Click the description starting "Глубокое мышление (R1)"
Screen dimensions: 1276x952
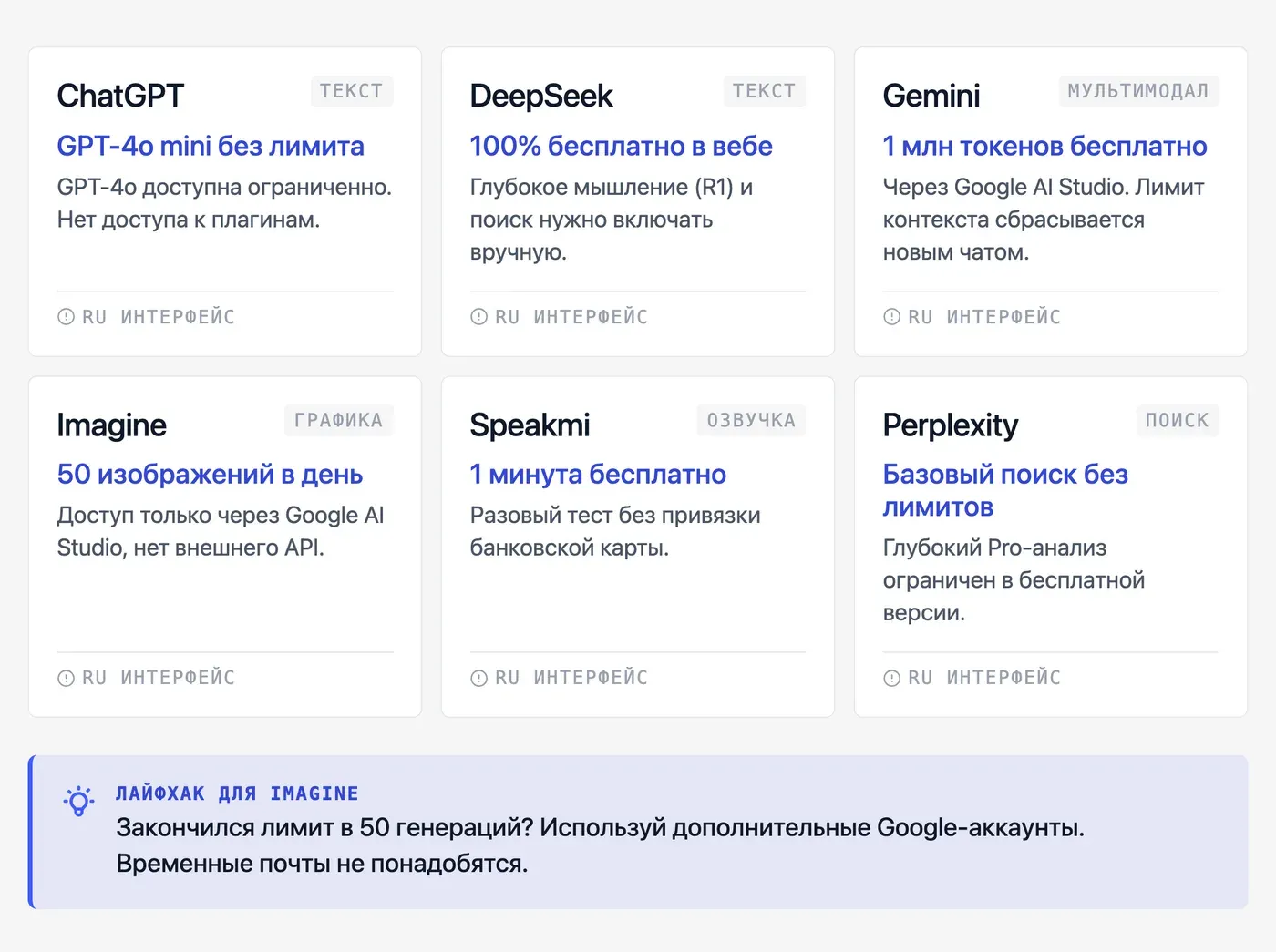point(612,220)
